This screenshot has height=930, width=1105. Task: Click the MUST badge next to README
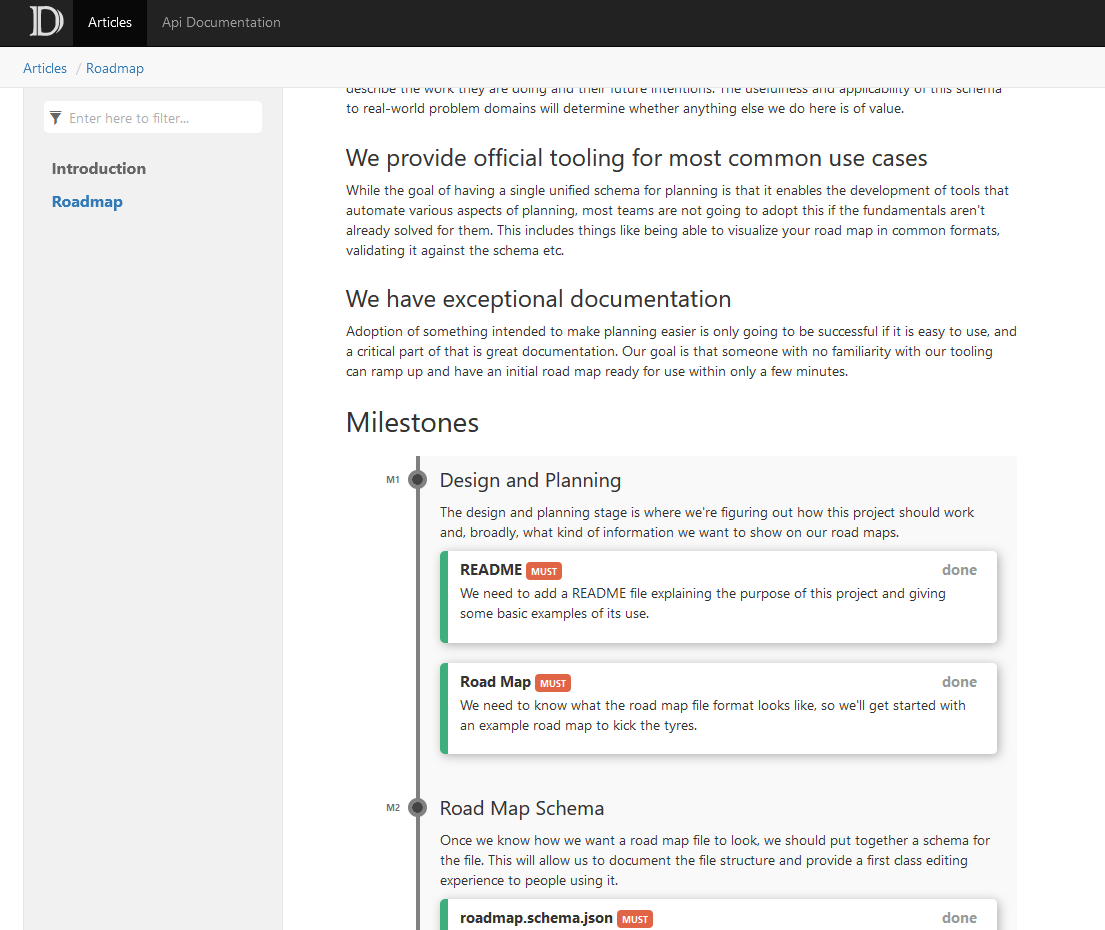tap(543, 570)
